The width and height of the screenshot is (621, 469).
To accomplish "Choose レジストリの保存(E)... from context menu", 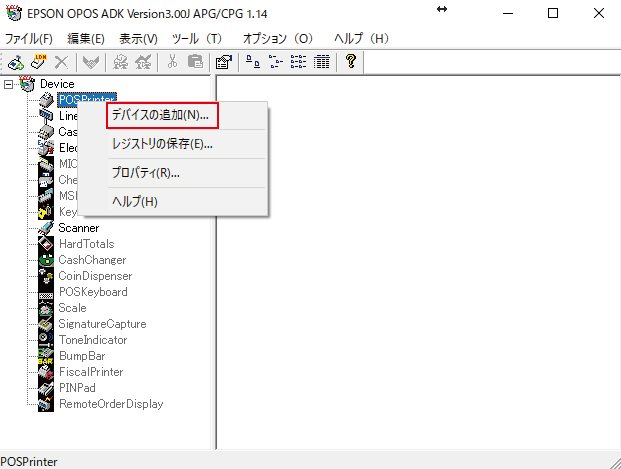I will point(162,144).
